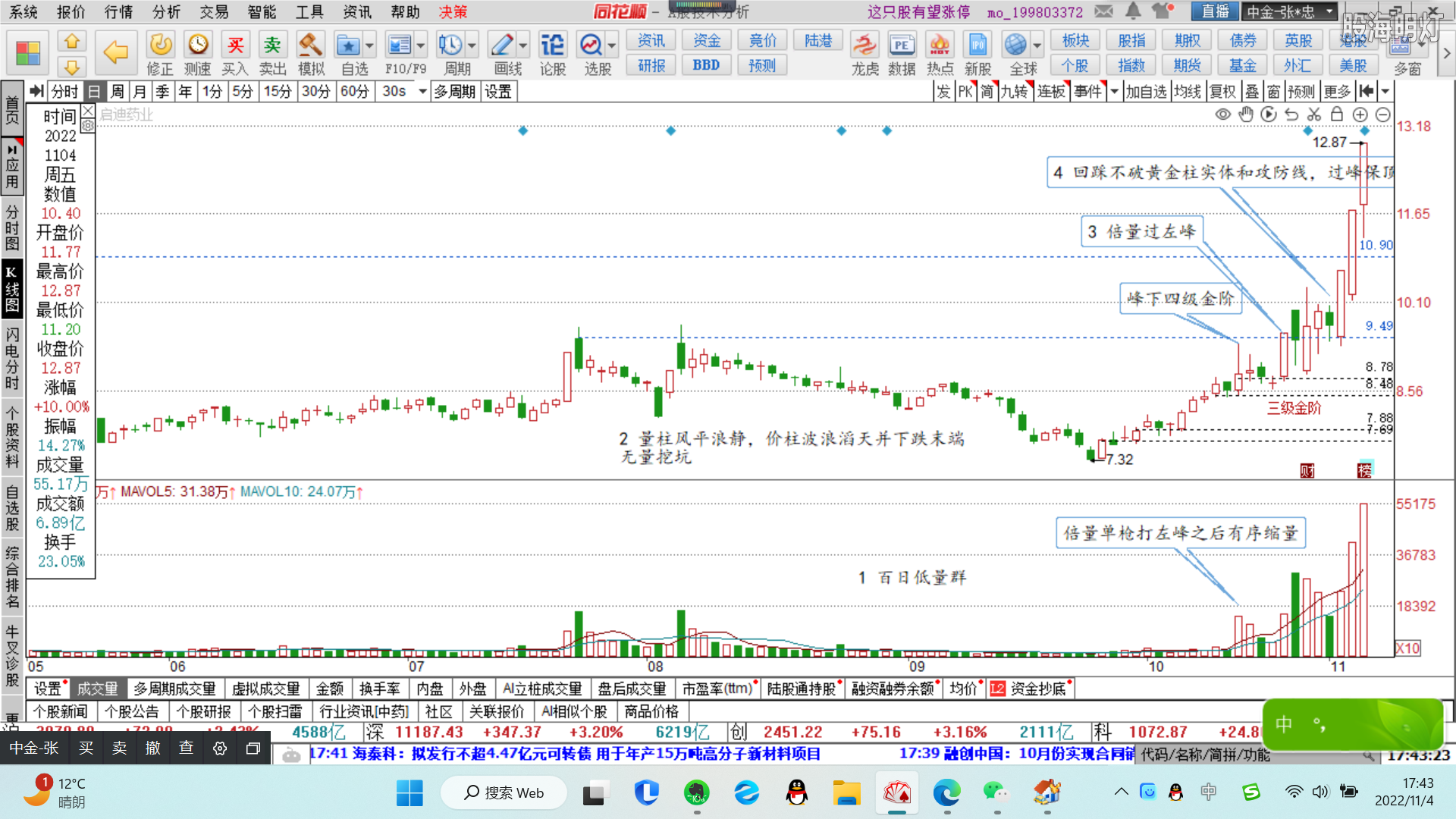
Task: Click the 美股 US stocks button
Action: [1354, 65]
